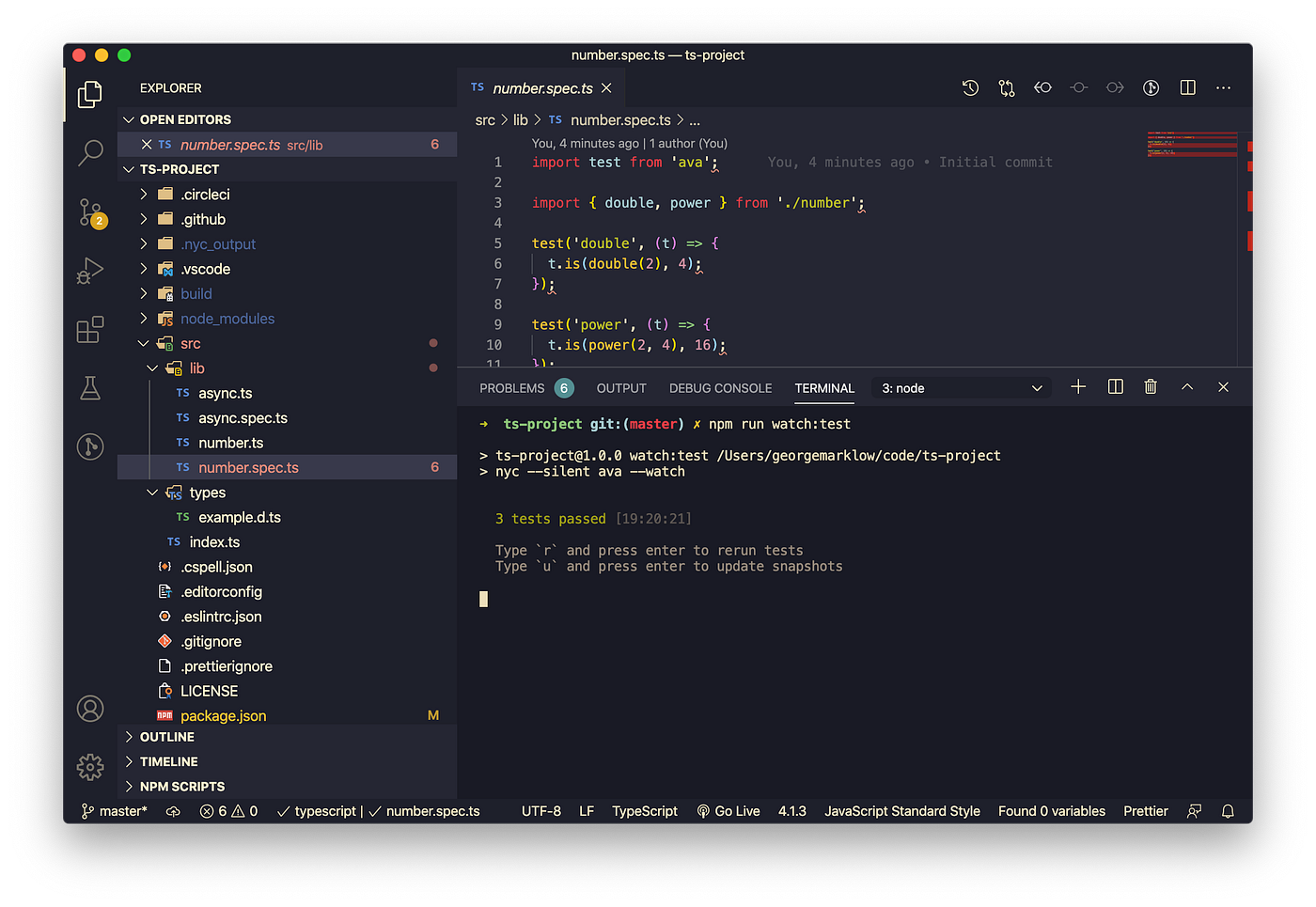Open the notifications bell

tap(1228, 810)
